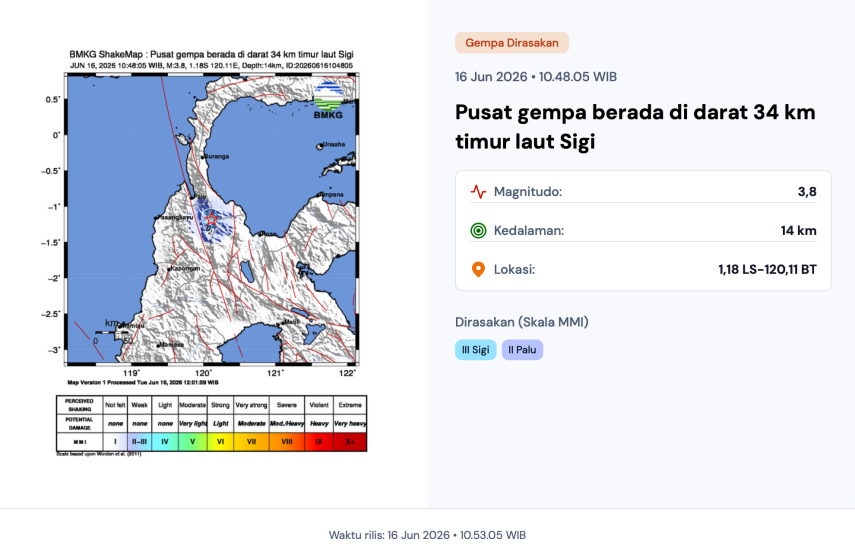Click the "Mod./Heavy" damage cell
The height and width of the screenshot is (558, 855).
point(287,423)
